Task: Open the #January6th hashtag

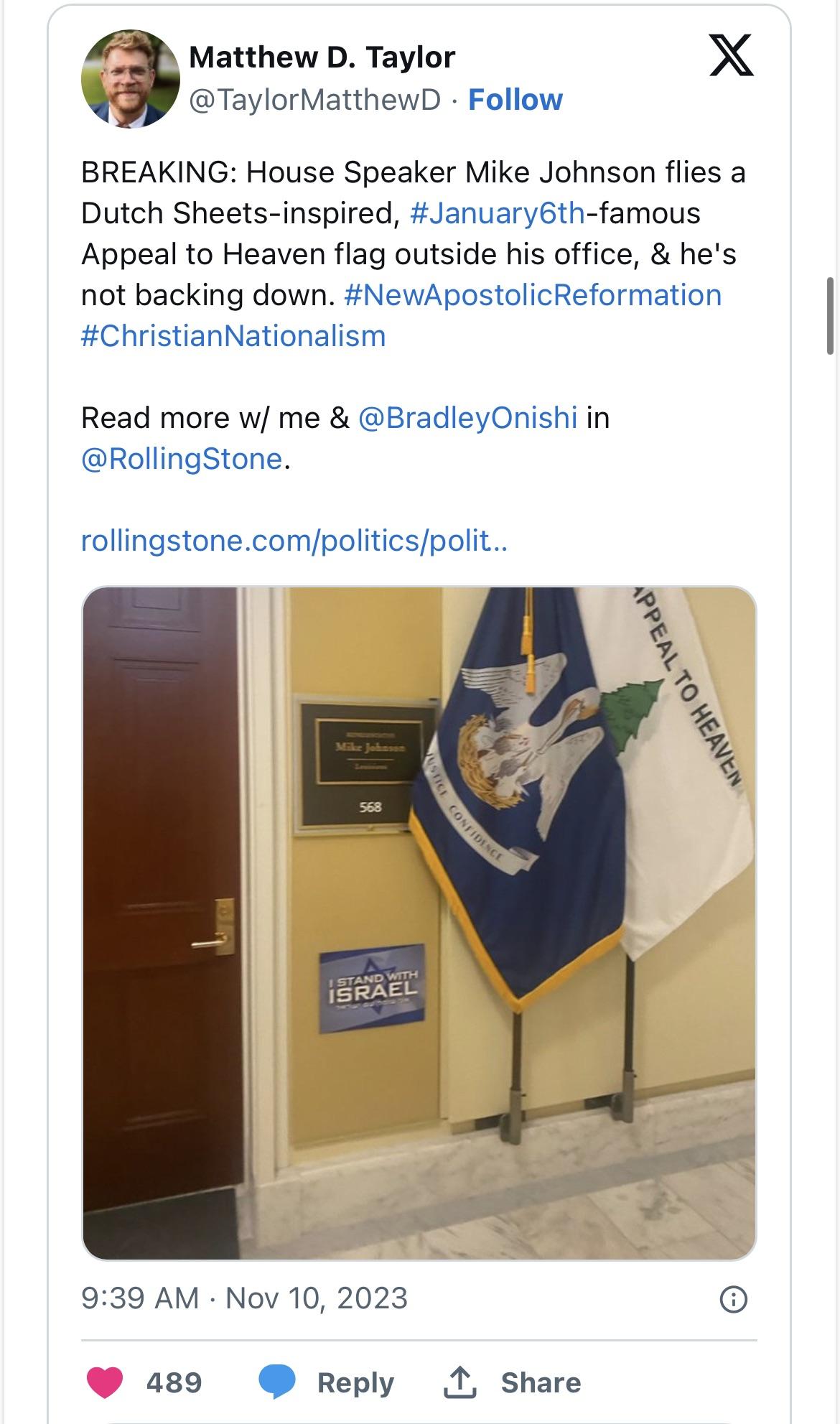Action: tap(498, 213)
